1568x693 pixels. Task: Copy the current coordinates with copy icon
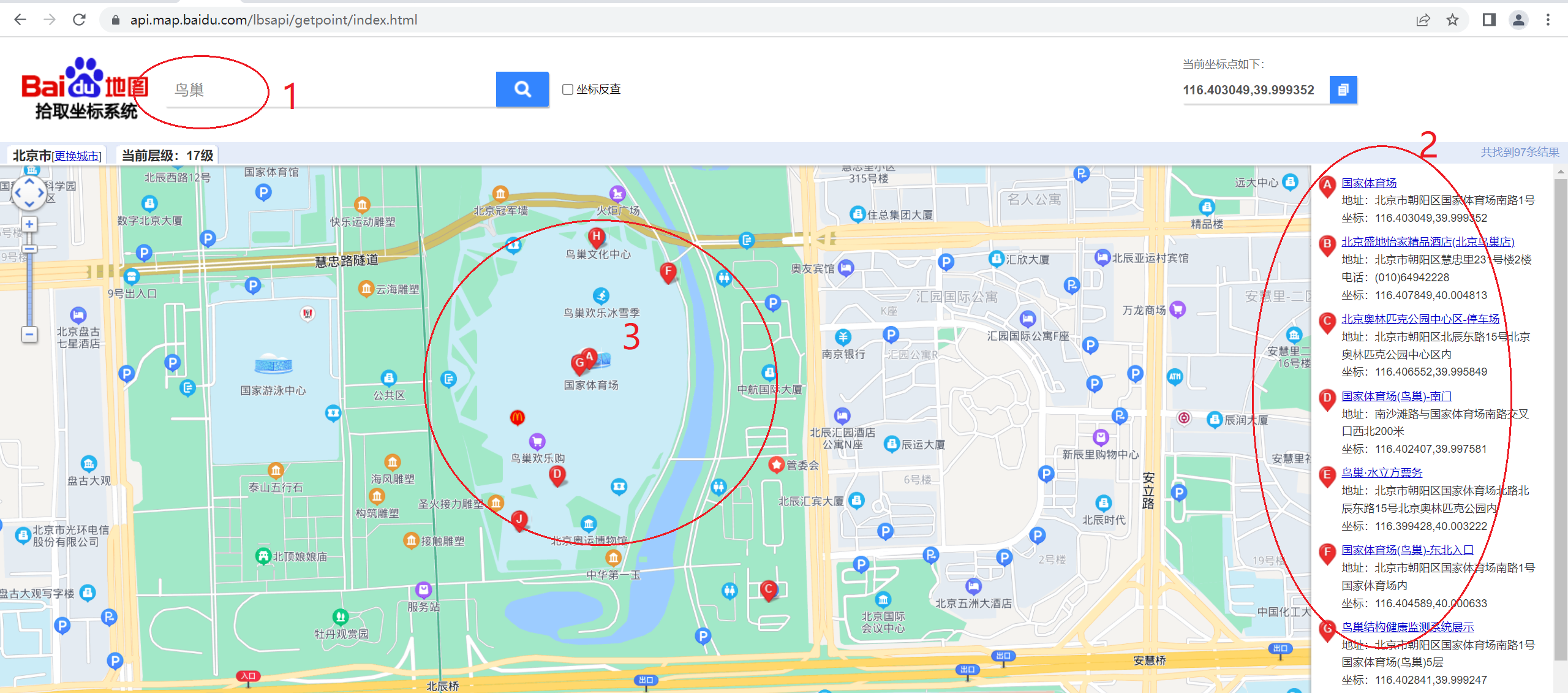pyautogui.click(x=1343, y=90)
